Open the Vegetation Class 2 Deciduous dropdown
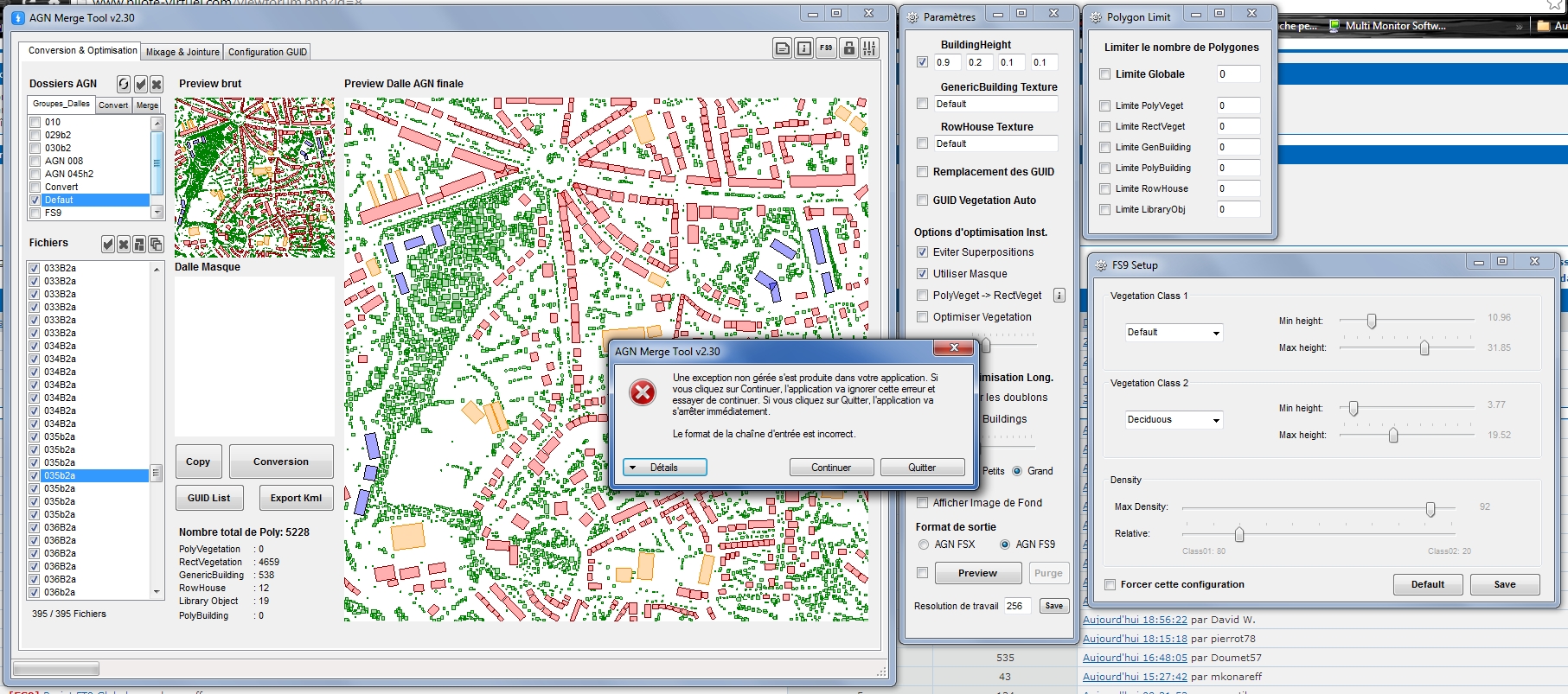 pos(1173,420)
